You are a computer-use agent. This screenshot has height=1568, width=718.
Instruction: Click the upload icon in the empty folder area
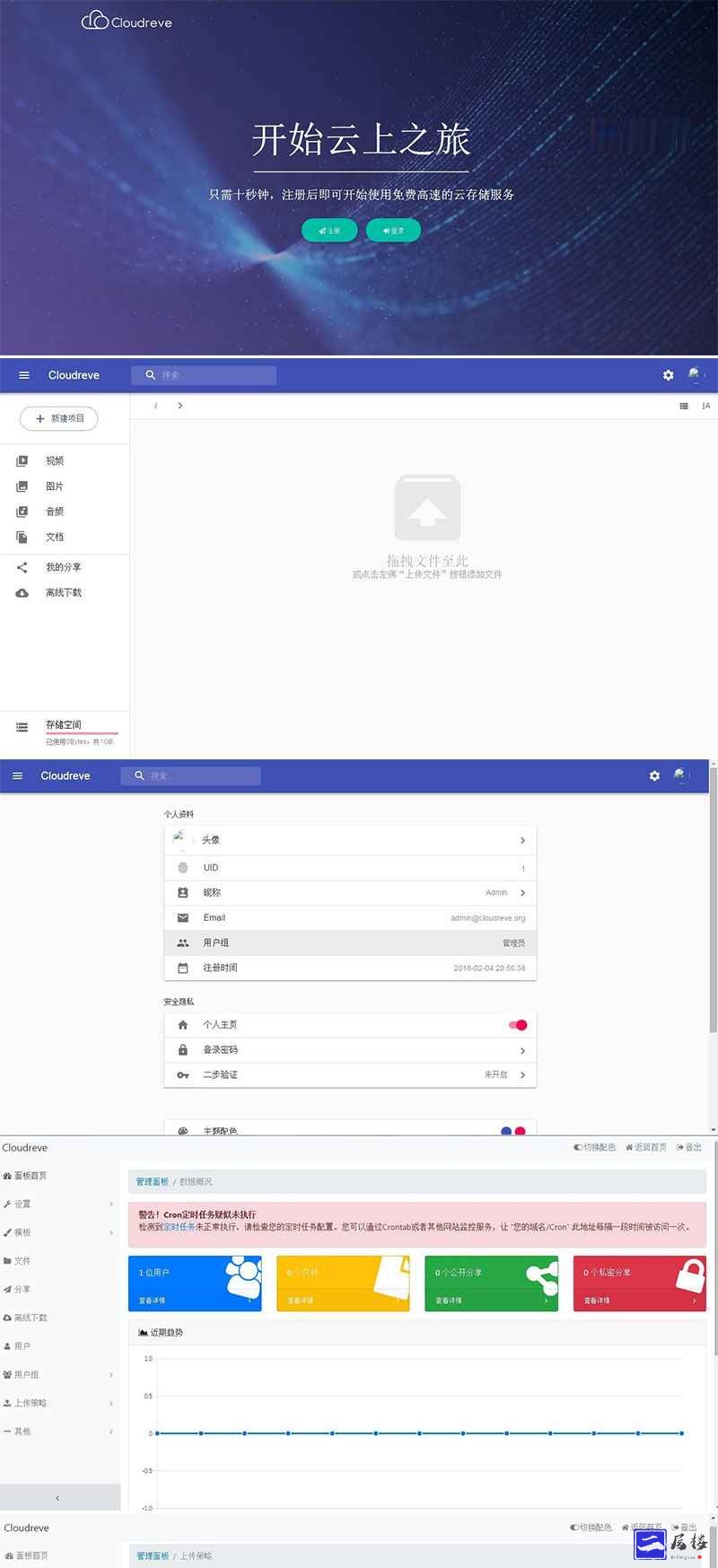pyautogui.click(x=427, y=508)
